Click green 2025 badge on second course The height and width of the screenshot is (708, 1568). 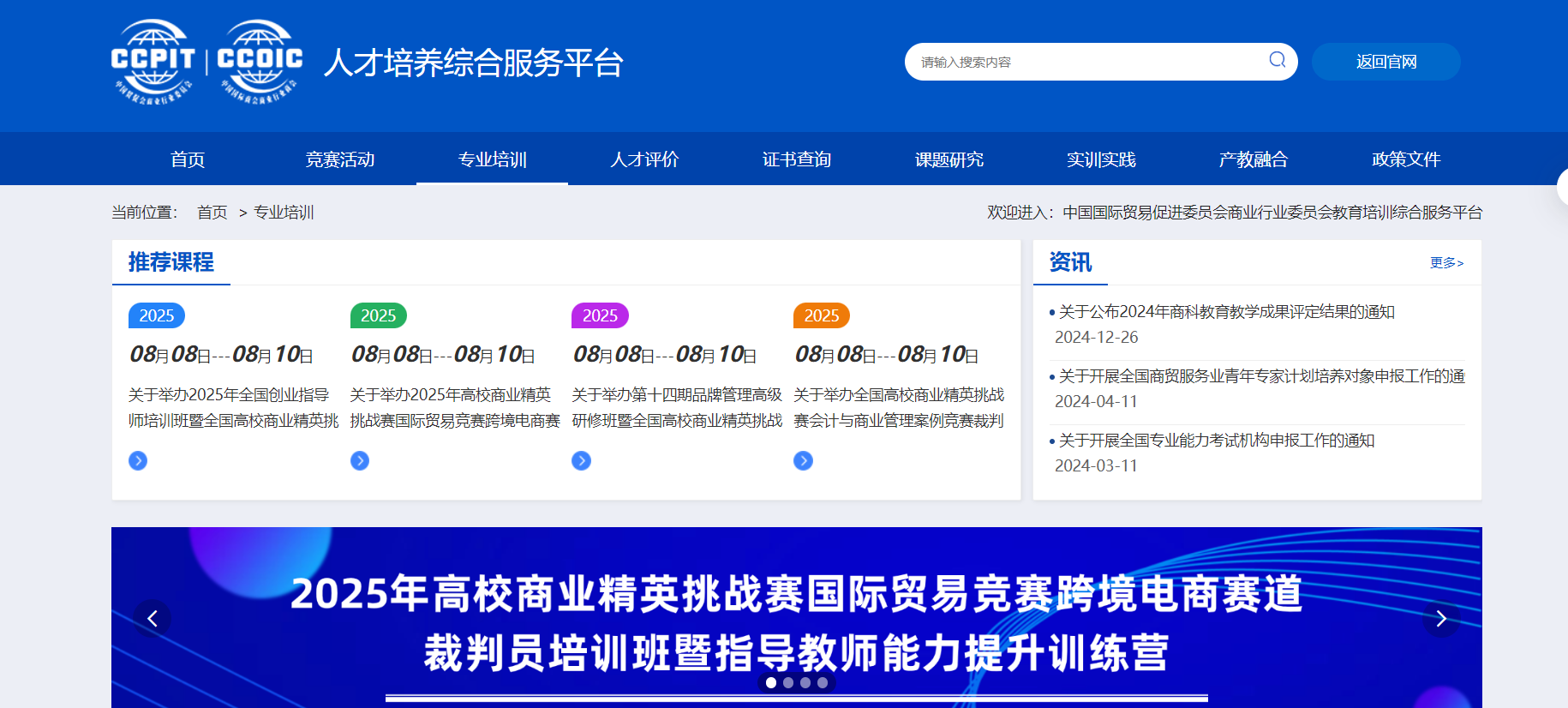(x=379, y=315)
